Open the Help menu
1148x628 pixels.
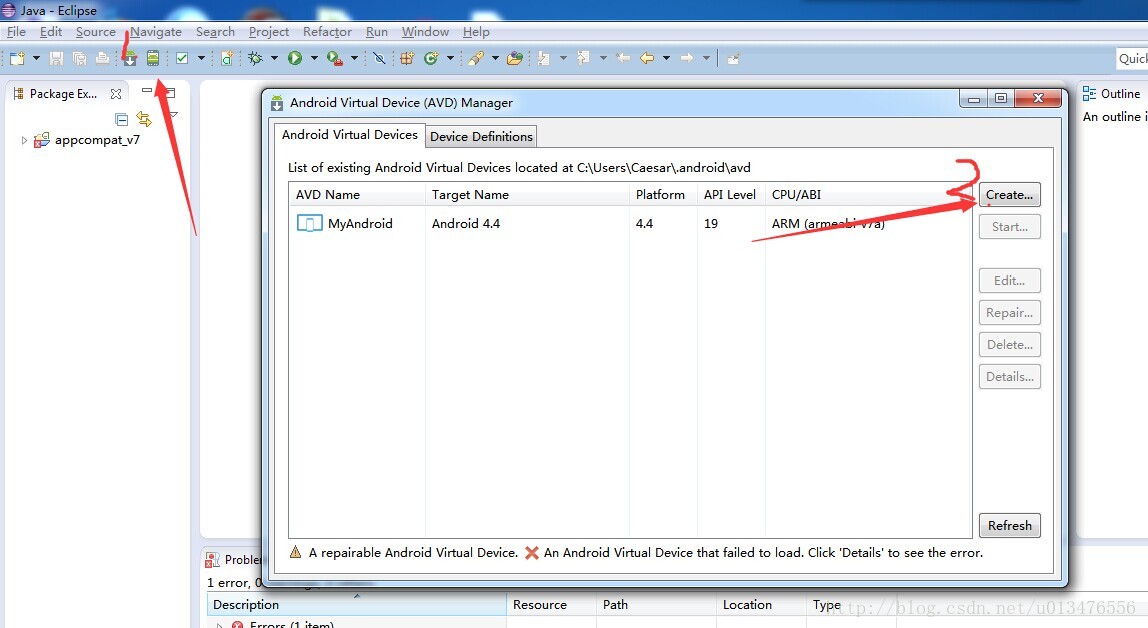[476, 31]
